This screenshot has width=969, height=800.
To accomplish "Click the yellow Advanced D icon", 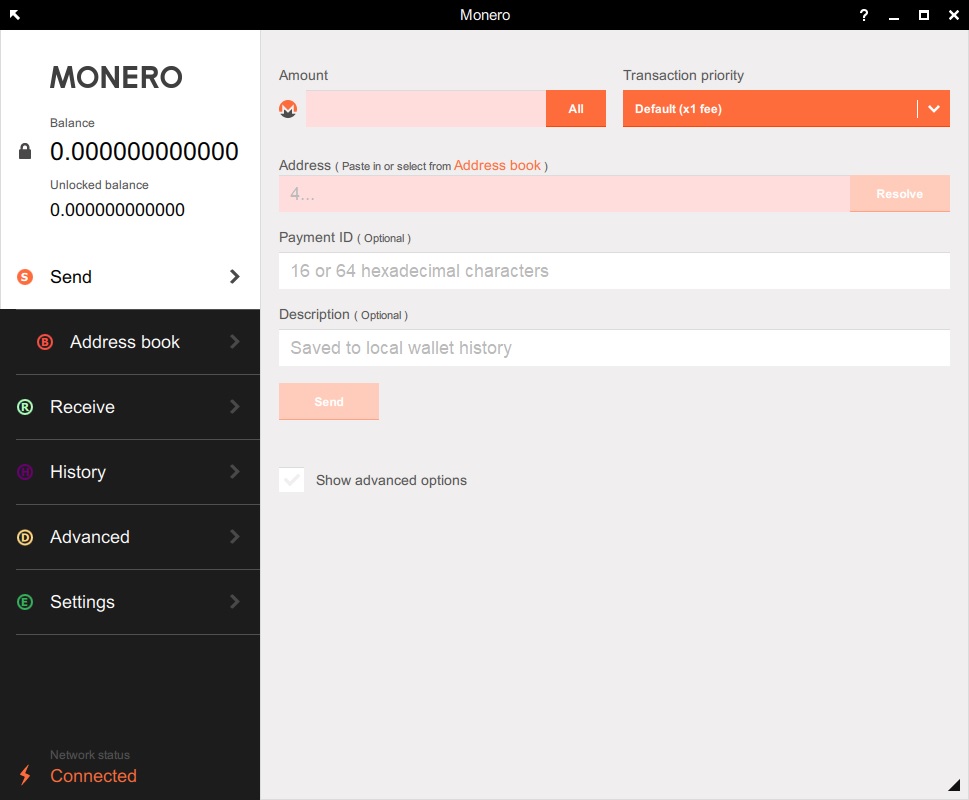I will [25, 537].
